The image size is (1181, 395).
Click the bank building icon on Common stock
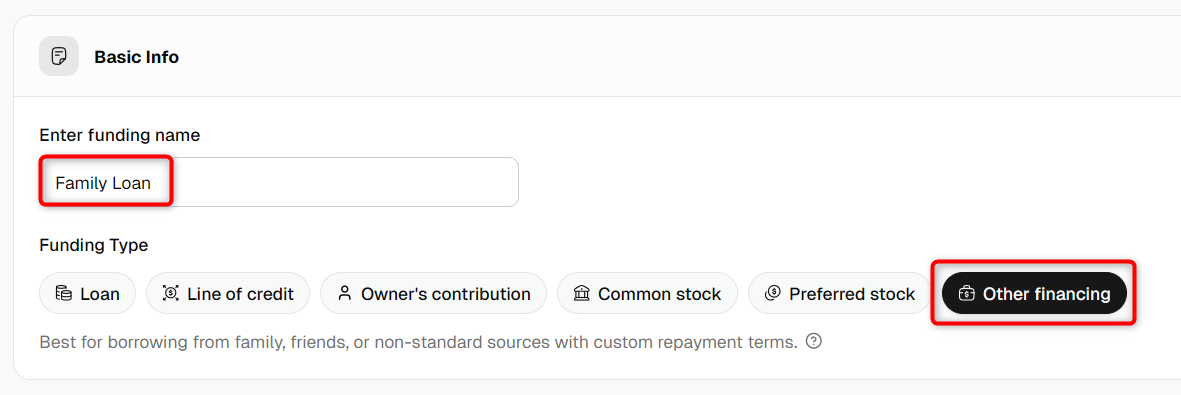pyautogui.click(x=581, y=293)
